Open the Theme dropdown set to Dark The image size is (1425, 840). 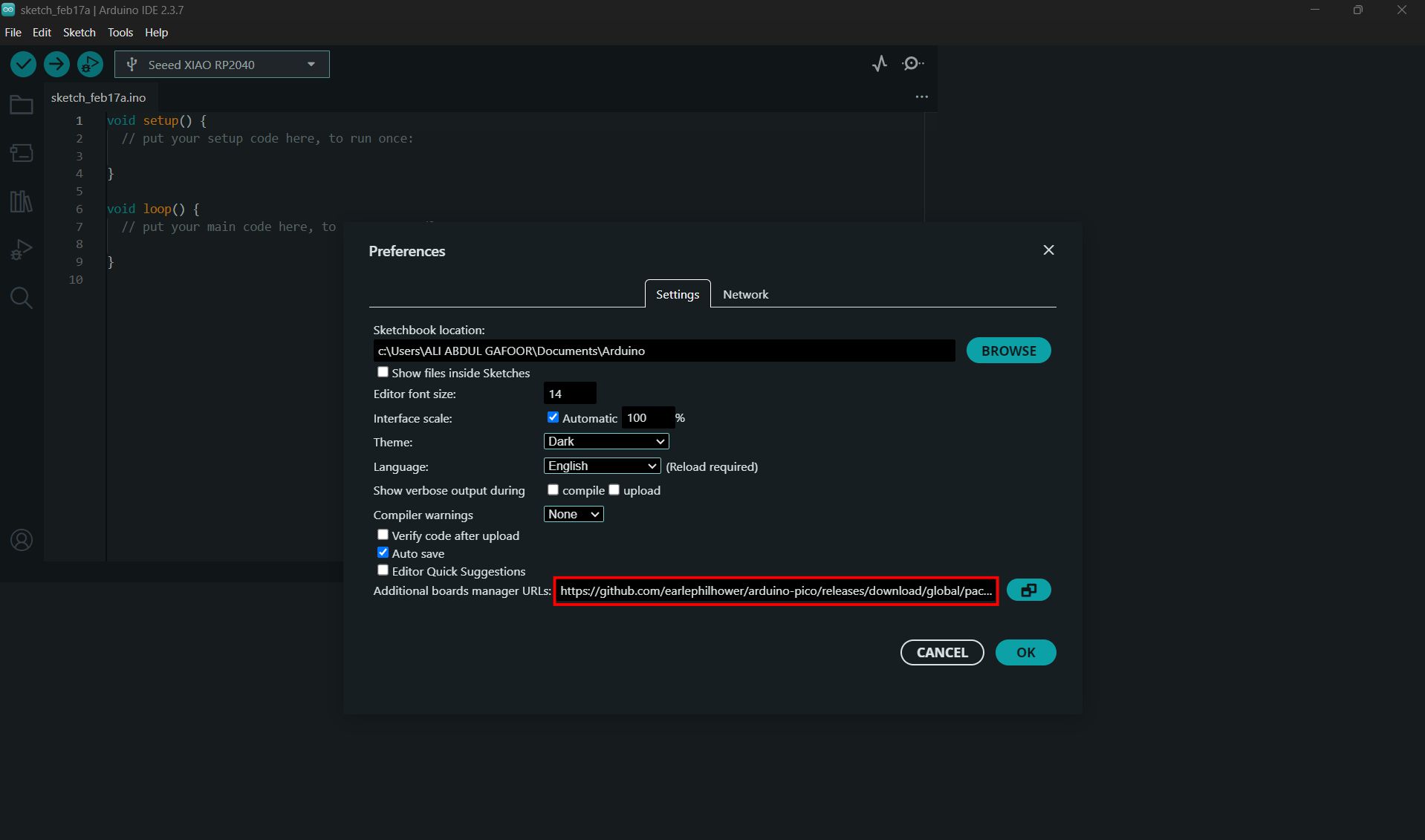[606, 441]
